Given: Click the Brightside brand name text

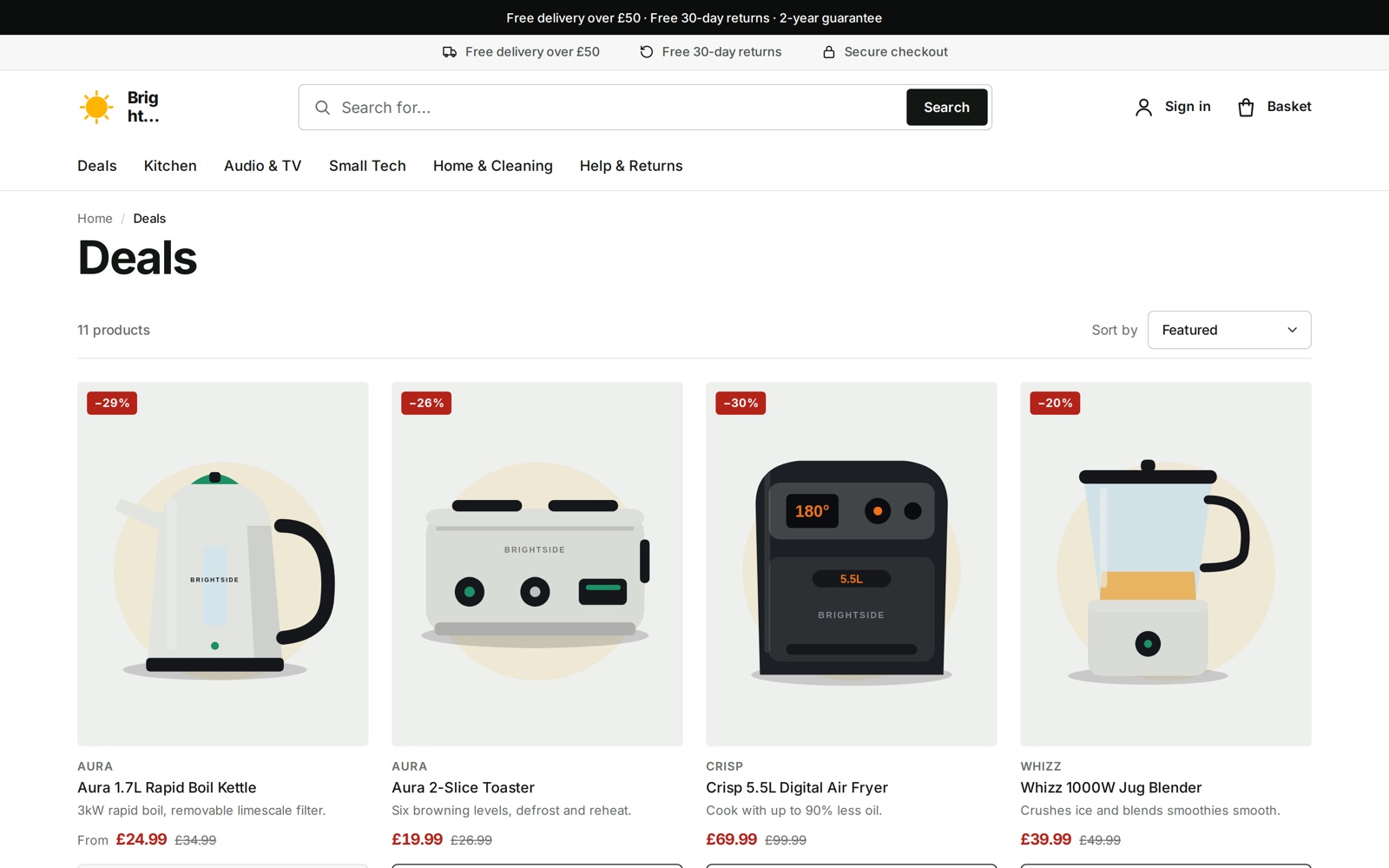Looking at the screenshot, I should click(x=143, y=107).
